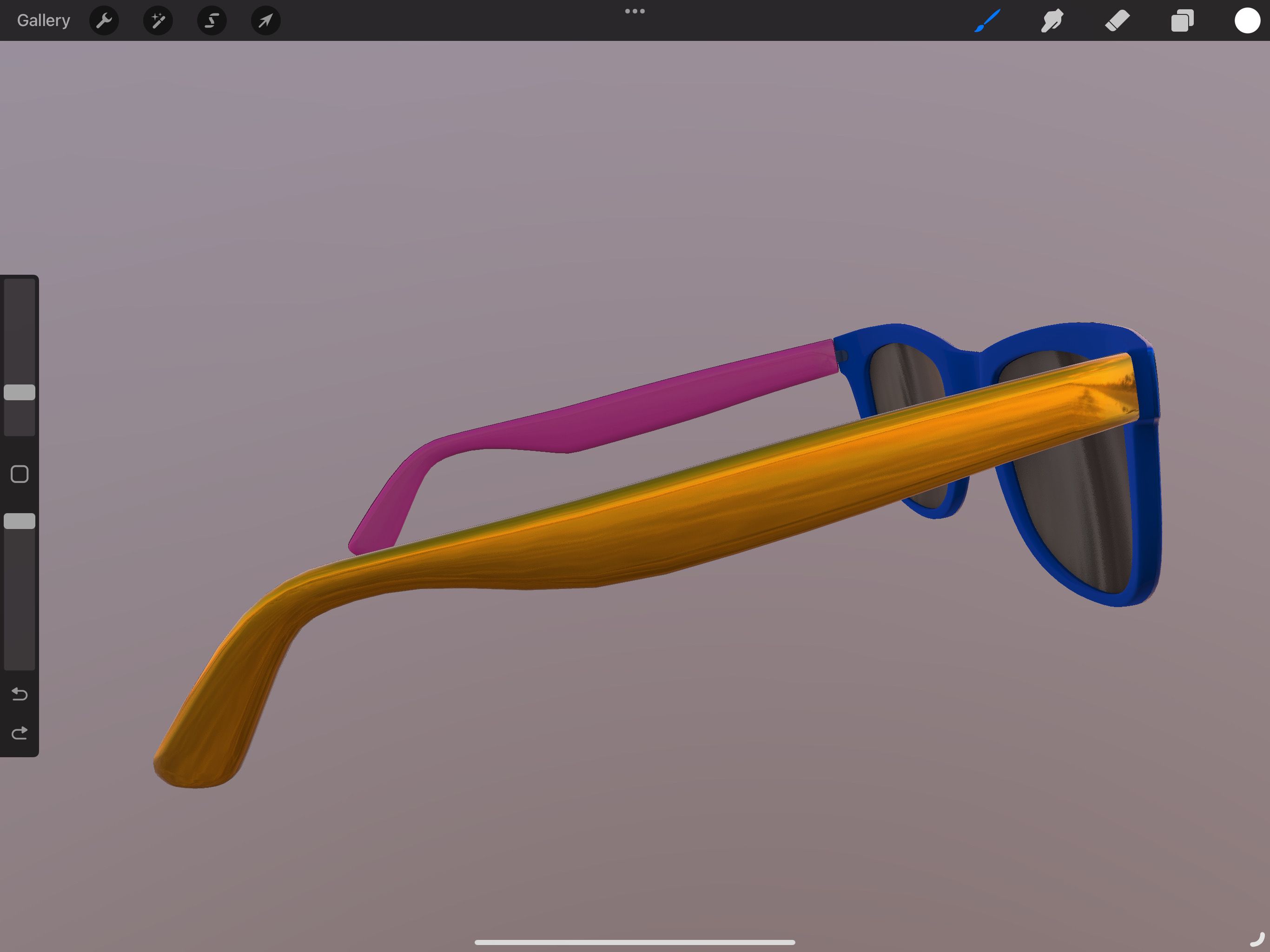The width and height of the screenshot is (1270, 952).
Task: Switch to the Smudge tool
Action: click(x=1052, y=20)
